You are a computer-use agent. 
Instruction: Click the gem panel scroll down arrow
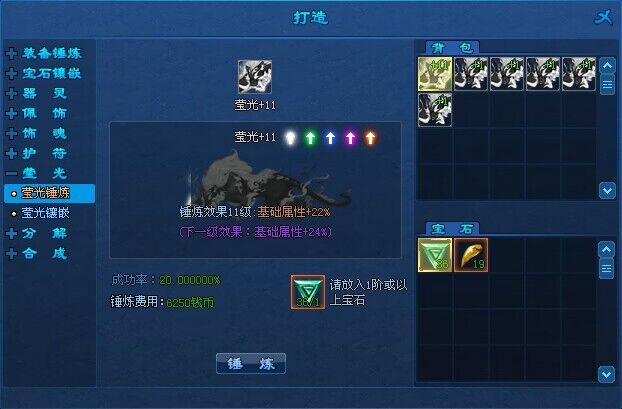(607, 374)
